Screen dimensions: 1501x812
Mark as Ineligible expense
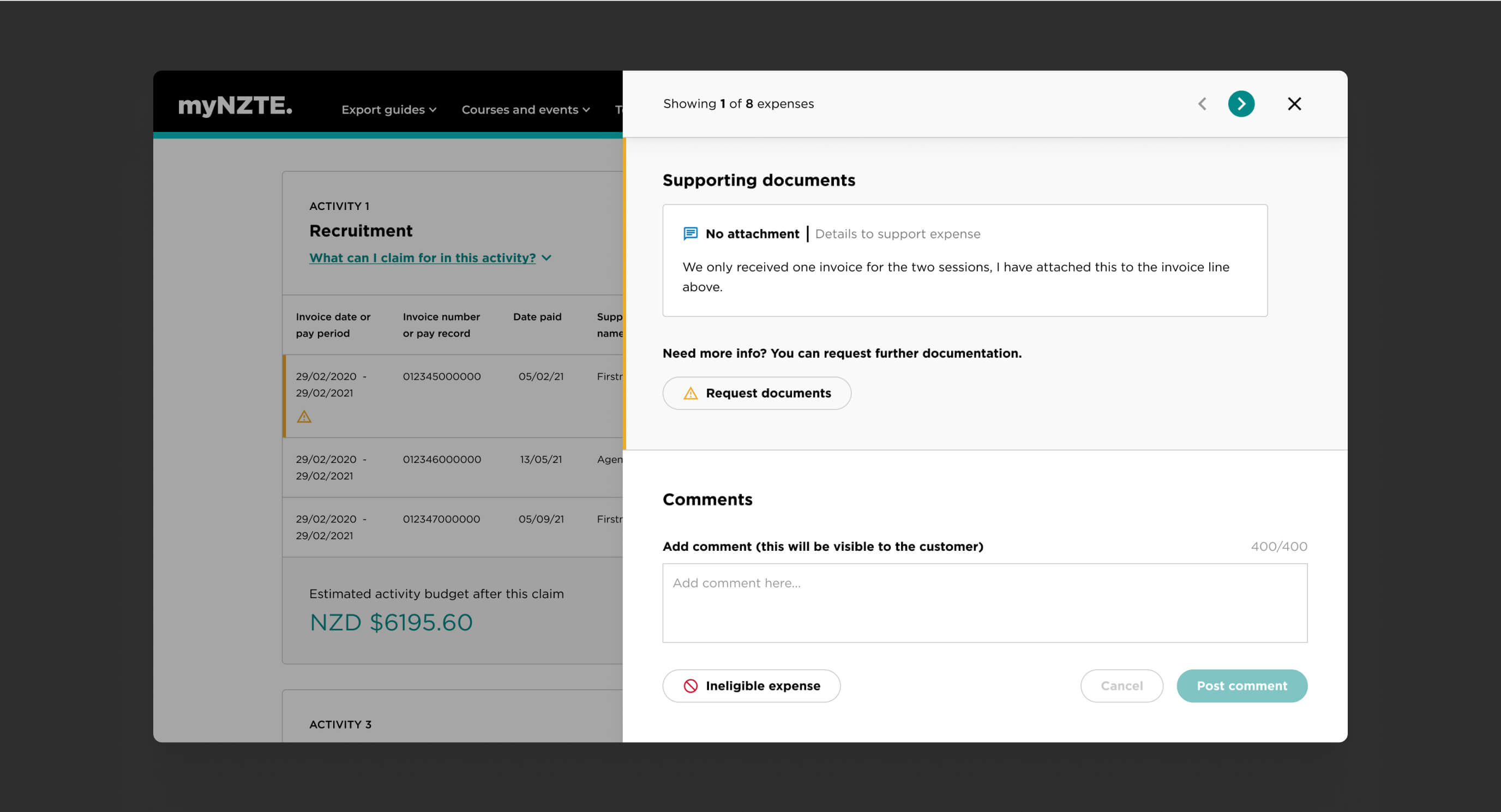pos(751,685)
